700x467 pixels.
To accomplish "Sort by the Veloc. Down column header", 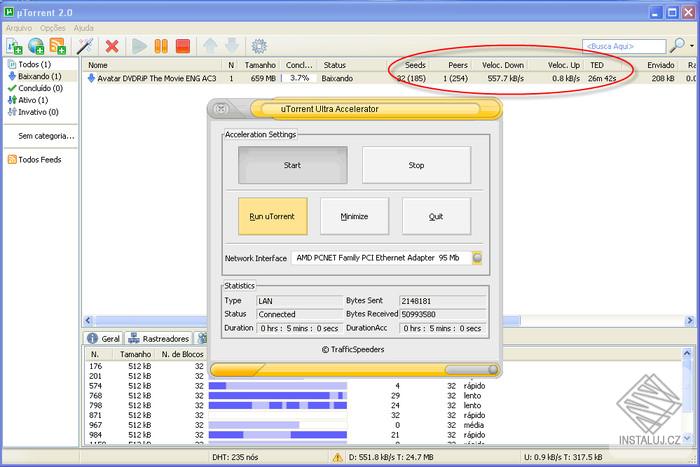I will coord(503,65).
